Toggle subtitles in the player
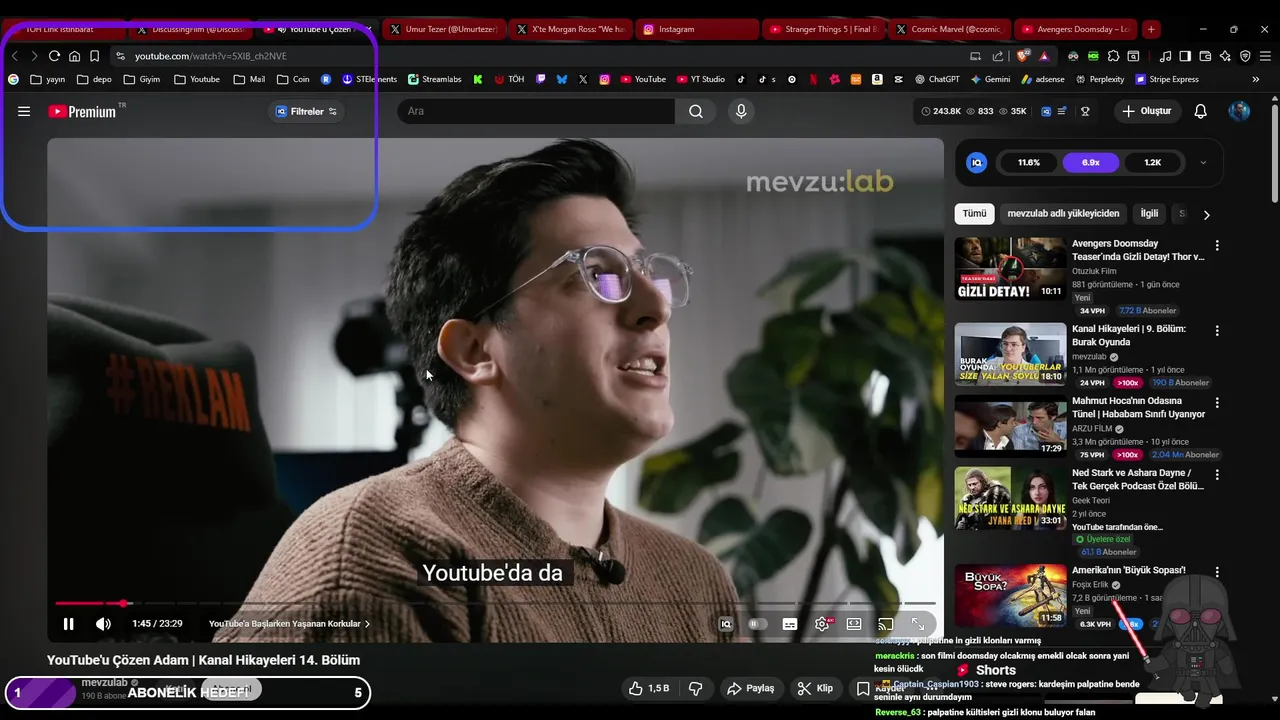The width and height of the screenshot is (1280, 720). click(x=789, y=624)
